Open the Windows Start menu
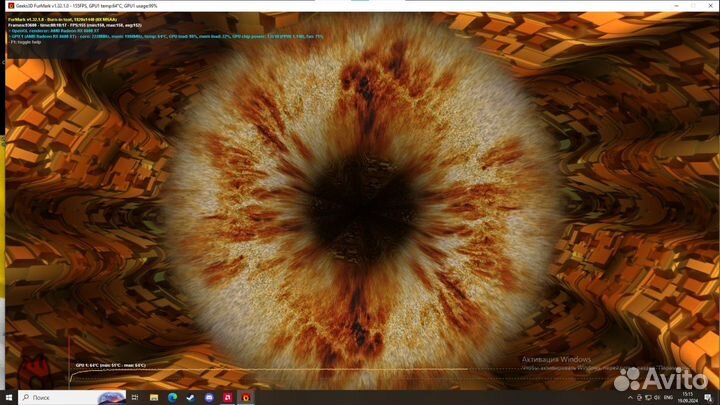This screenshot has width=720, height=405. tap(7, 397)
